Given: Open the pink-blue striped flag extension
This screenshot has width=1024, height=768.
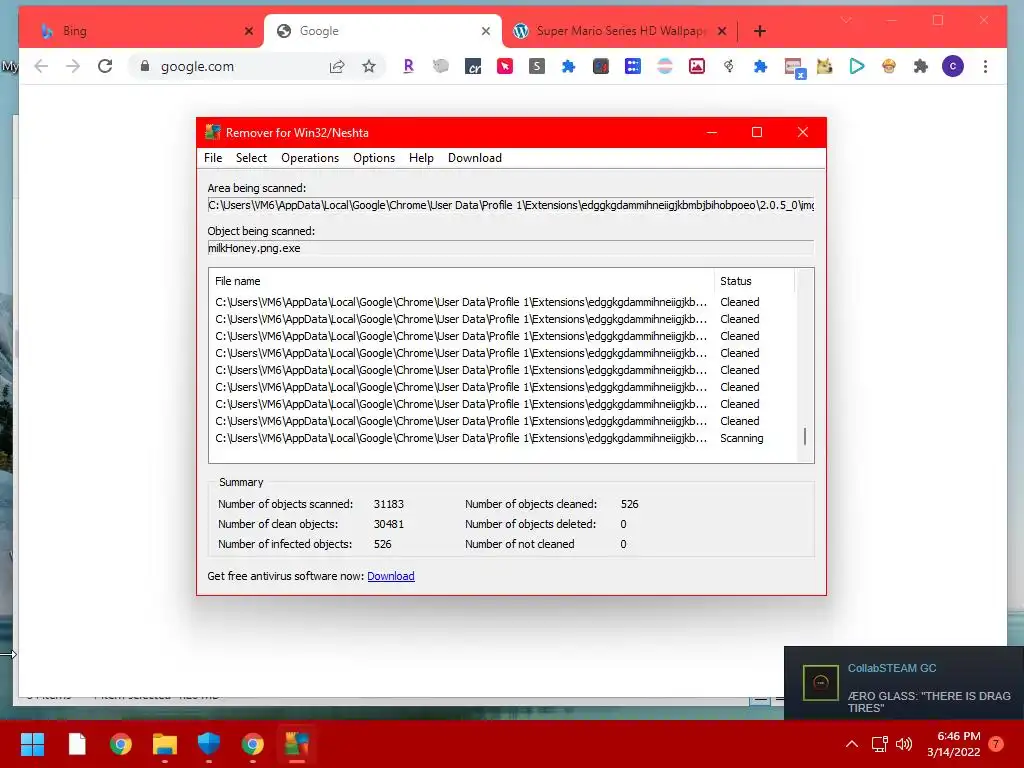Looking at the screenshot, I should 665,66.
